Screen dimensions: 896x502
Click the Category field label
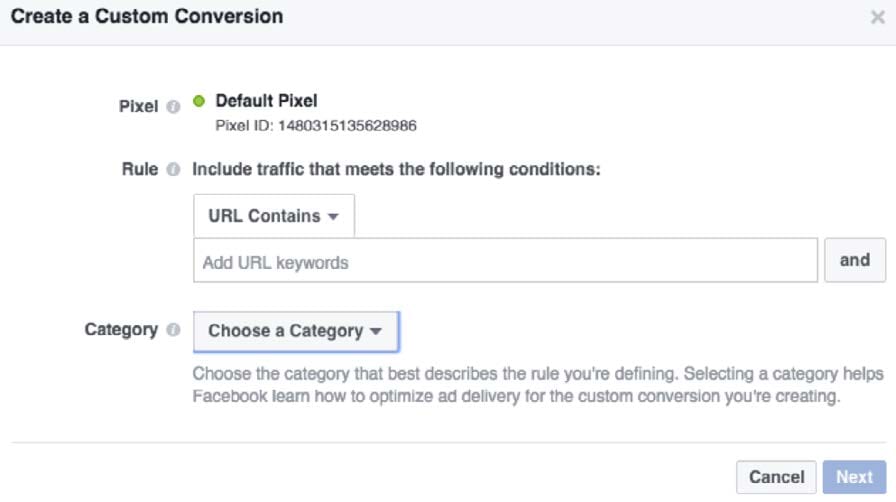click(121, 329)
